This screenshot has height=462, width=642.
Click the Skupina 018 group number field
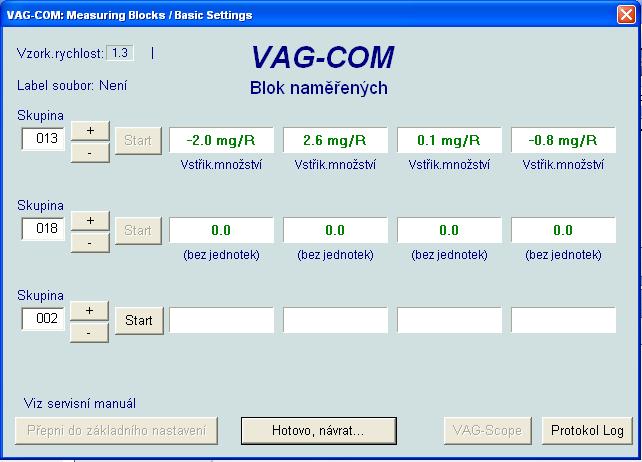pos(43,229)
